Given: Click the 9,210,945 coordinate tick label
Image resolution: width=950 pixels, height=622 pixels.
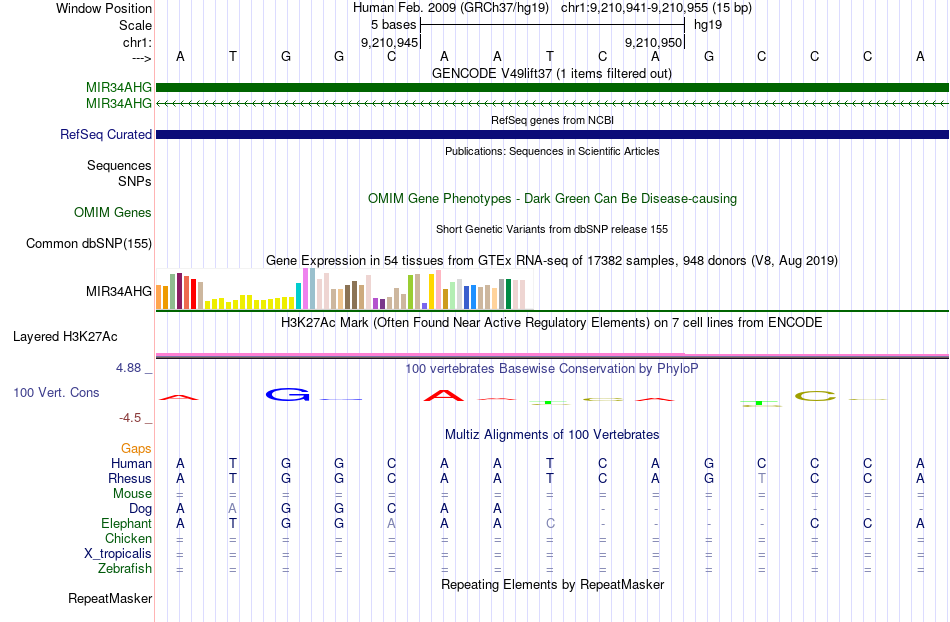Looking at the screenshot, I should [x=390, y=42].
